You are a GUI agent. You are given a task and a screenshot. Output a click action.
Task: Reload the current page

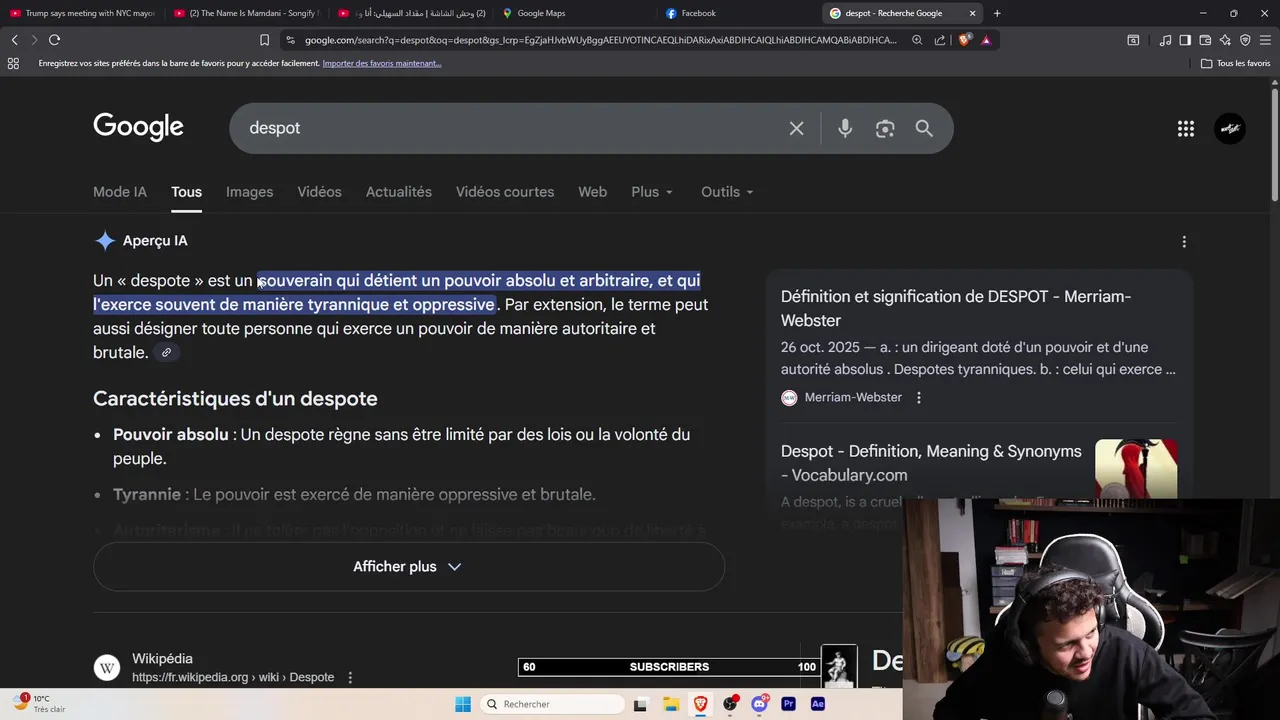(x=54, y=40)
